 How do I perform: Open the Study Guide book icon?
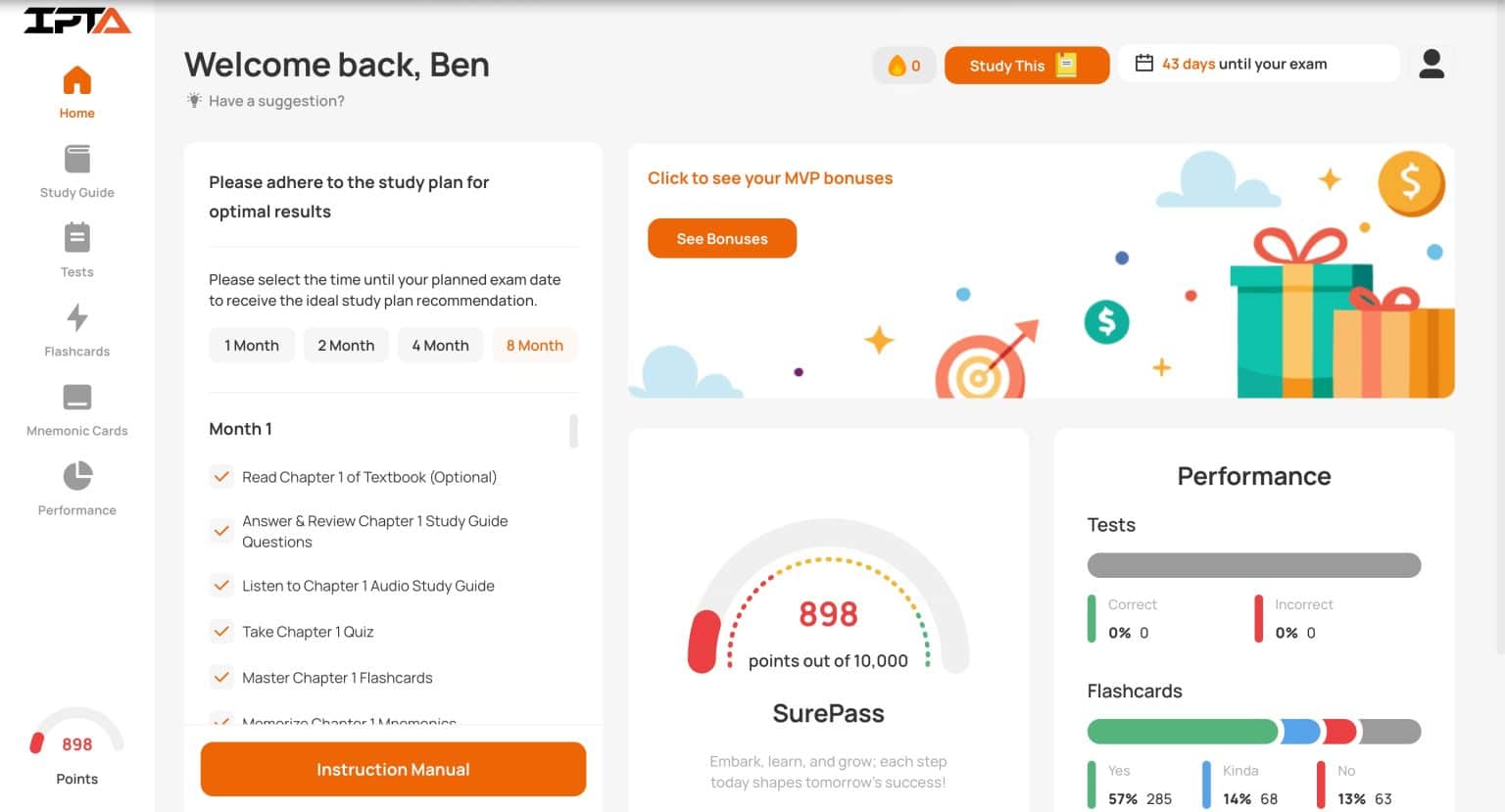(x=76, y=160)
